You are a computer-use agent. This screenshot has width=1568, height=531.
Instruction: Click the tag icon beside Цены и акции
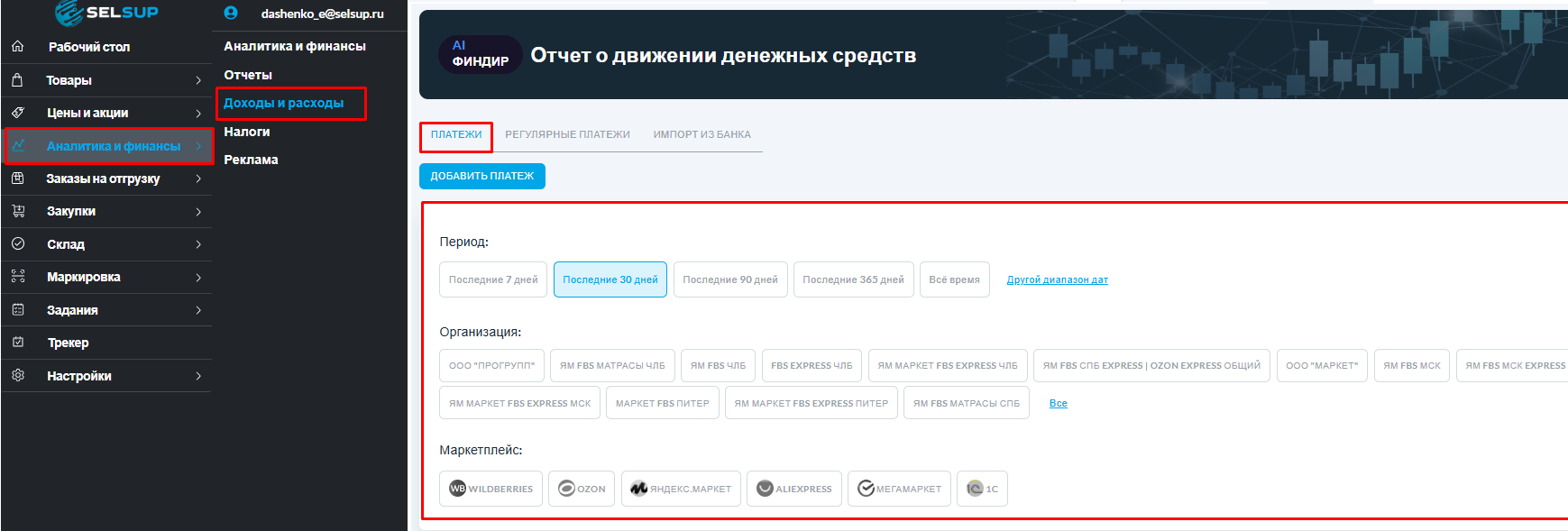tap(18, 113)
